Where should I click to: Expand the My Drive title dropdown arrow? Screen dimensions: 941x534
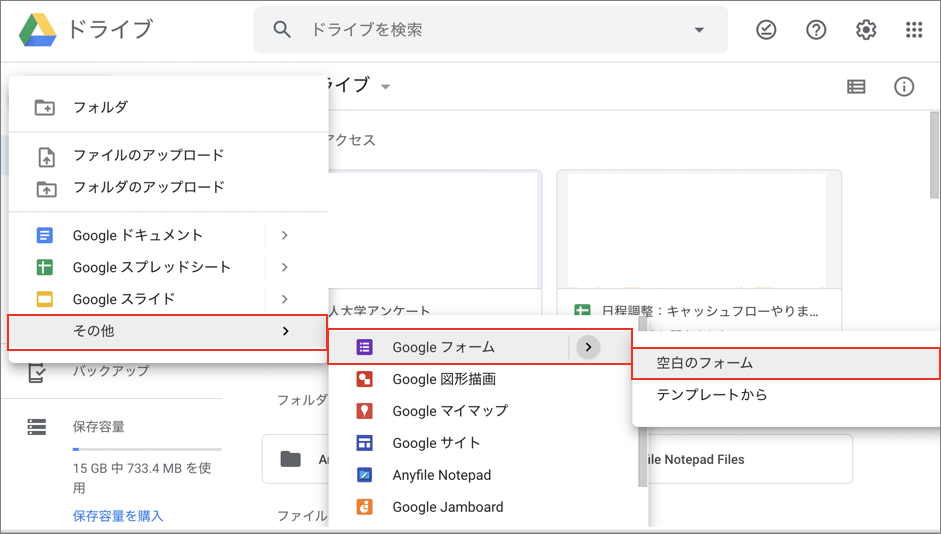pos(386,87)
